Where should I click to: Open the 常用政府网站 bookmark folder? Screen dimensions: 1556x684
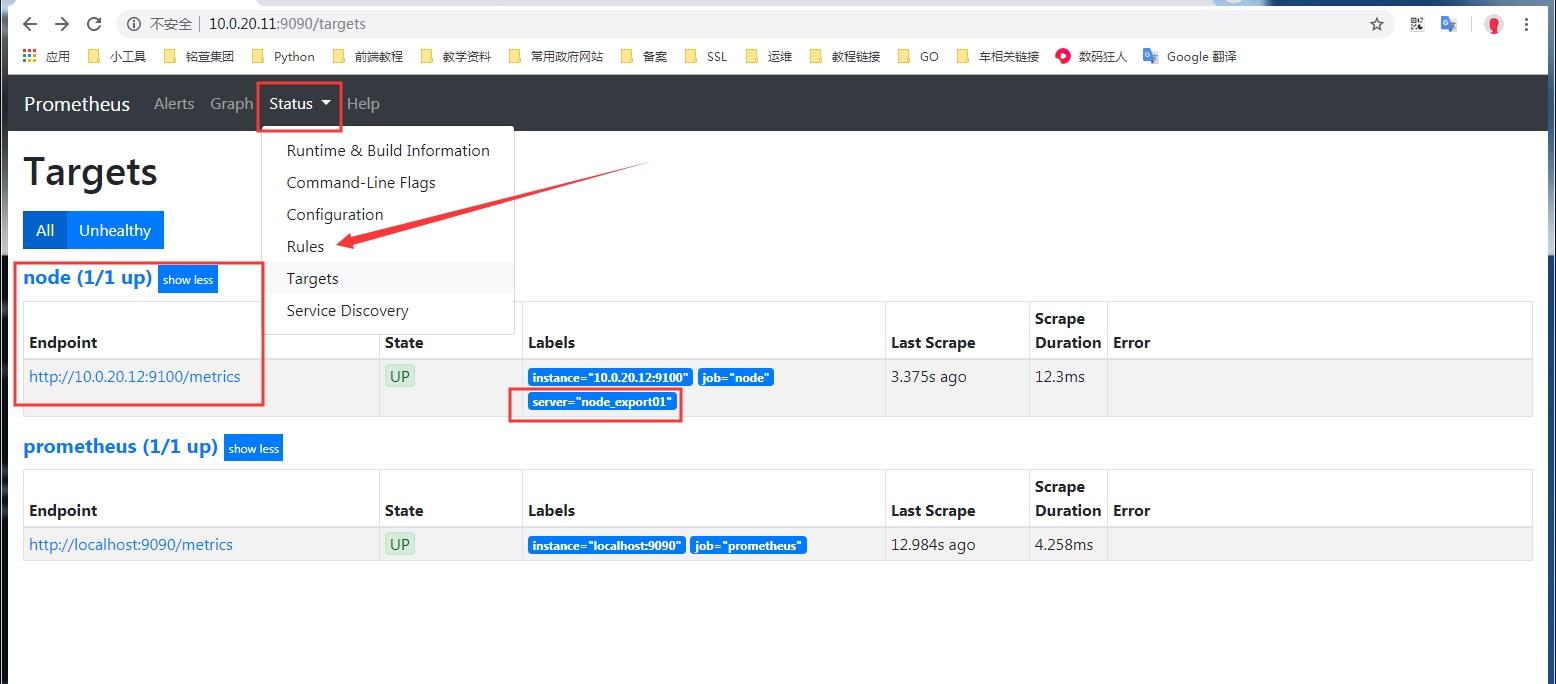click(556, 56)
